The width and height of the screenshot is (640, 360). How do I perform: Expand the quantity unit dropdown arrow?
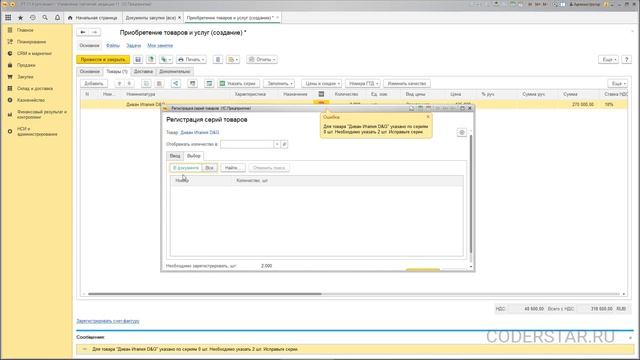pyautogui.click(x=277, y=144)
